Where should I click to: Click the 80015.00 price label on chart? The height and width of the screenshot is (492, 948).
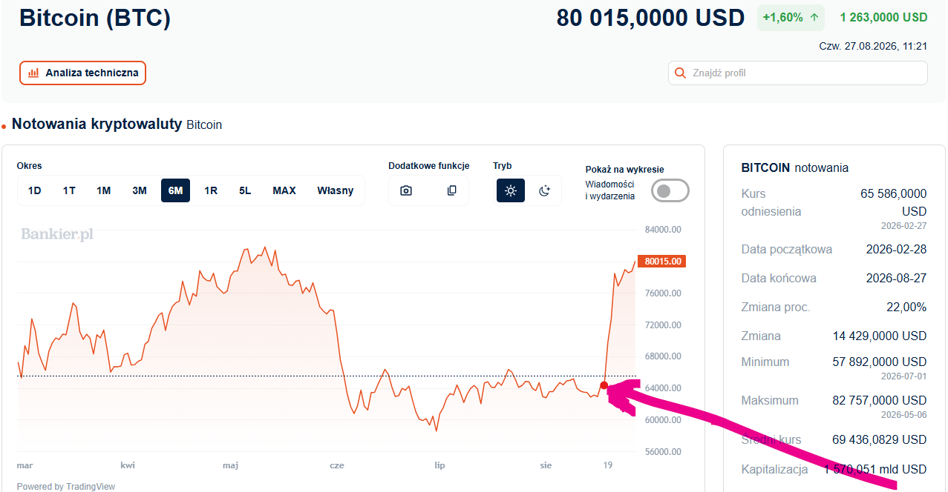tap(662, 262)
